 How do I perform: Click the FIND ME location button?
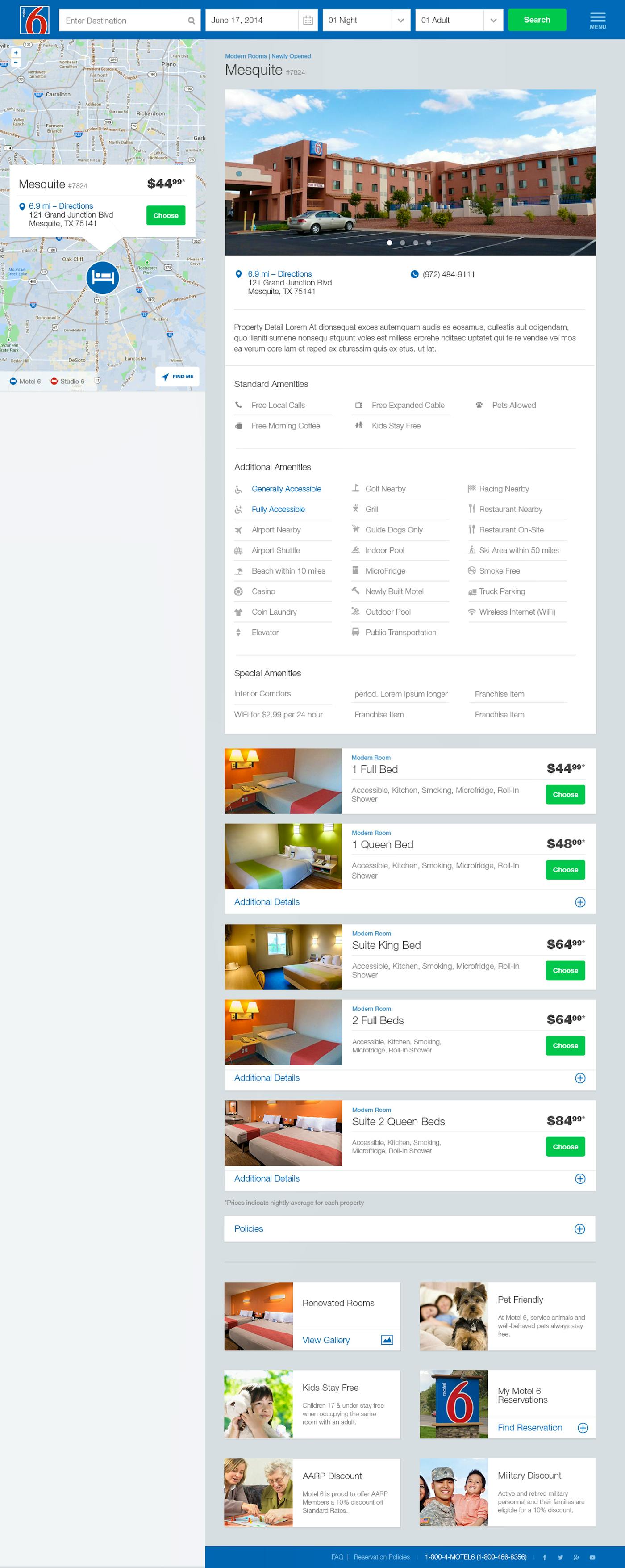click(x=177, y=376)
